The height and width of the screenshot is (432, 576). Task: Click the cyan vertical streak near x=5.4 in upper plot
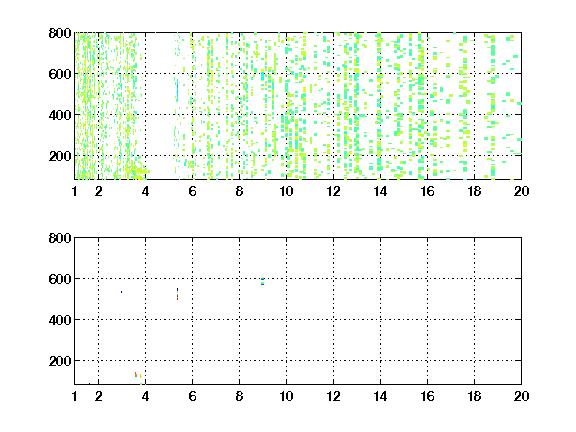tap(177, 90)
